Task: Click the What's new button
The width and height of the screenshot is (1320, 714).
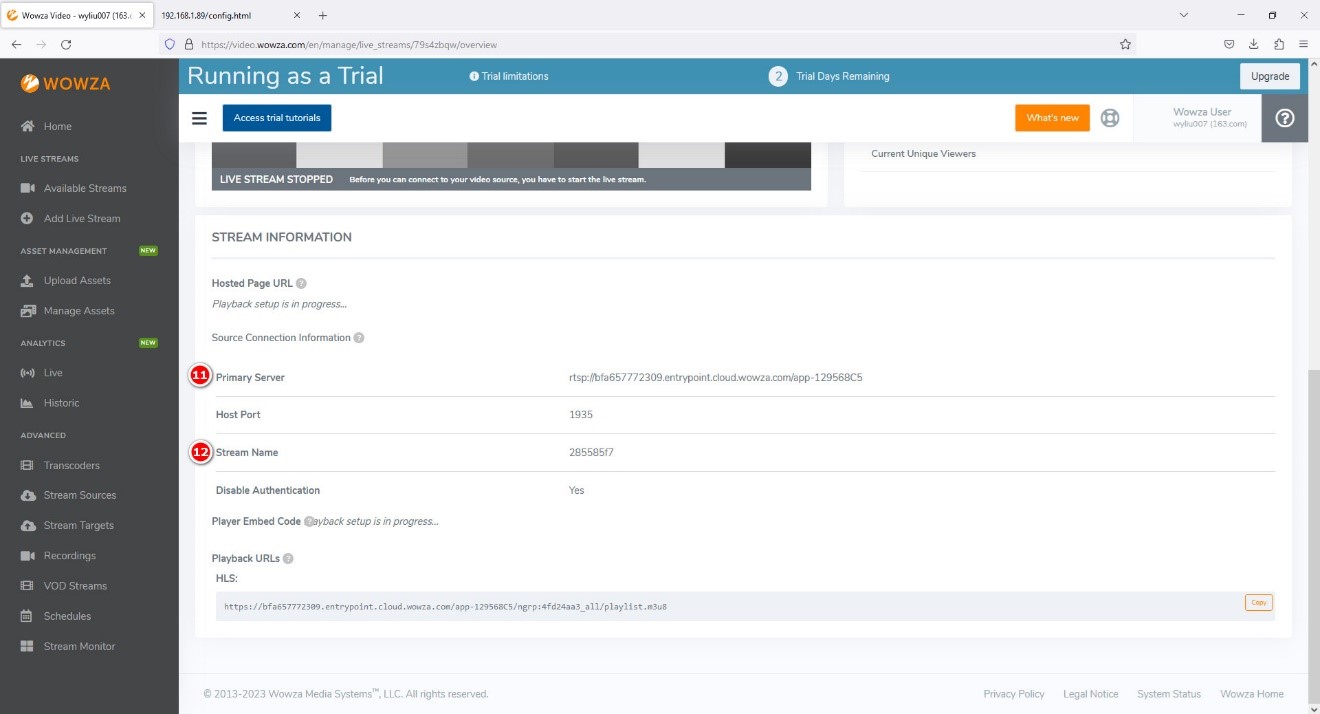Action: click(1052, 118)
